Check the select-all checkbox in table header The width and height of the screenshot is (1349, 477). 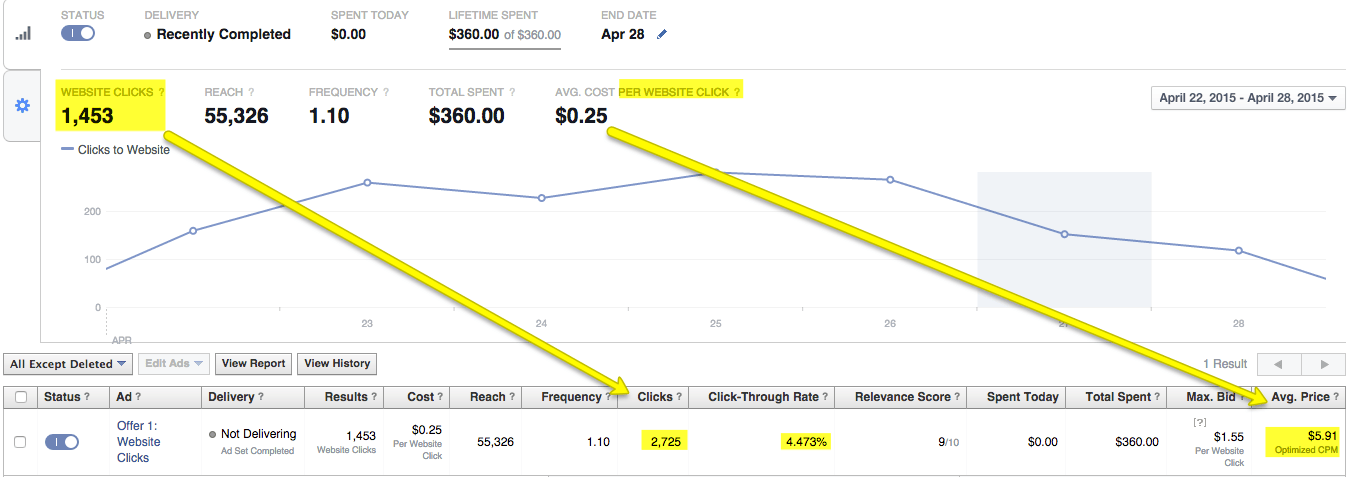[21, 397]
